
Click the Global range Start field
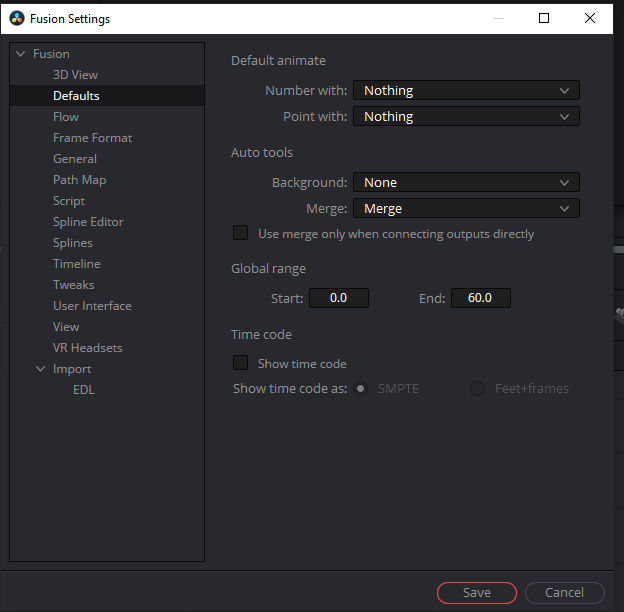(x=339, y=298)
